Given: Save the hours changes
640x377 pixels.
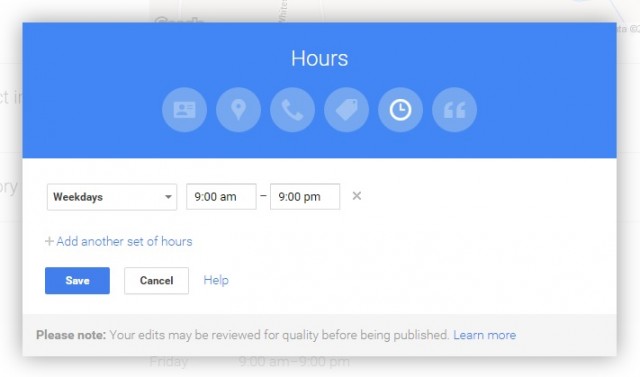Looking at the screenshot, I should pos(77,281).
